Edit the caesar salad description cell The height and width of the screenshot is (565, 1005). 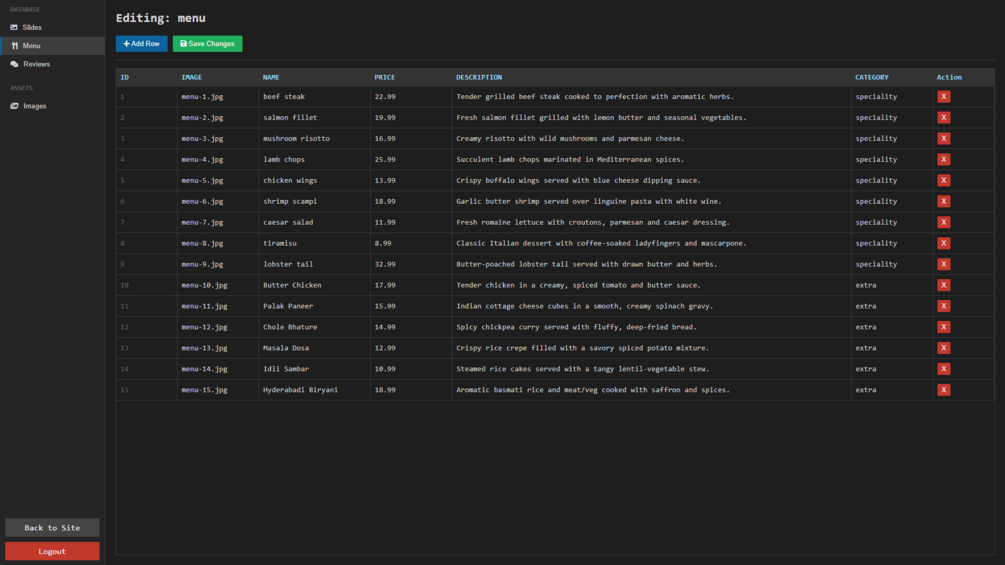[652, 222]
